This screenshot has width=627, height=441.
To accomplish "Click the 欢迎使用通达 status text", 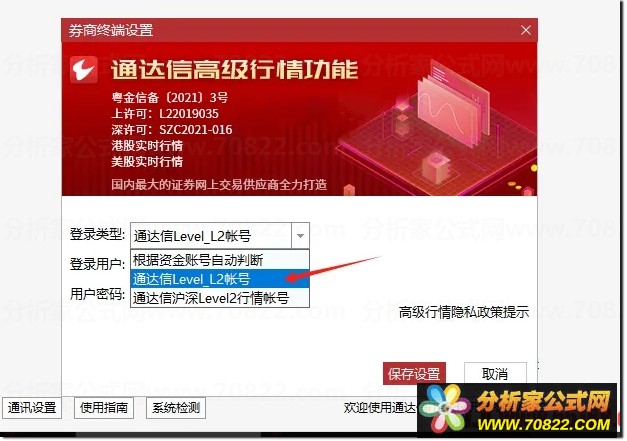I will (x=380, y=408).
